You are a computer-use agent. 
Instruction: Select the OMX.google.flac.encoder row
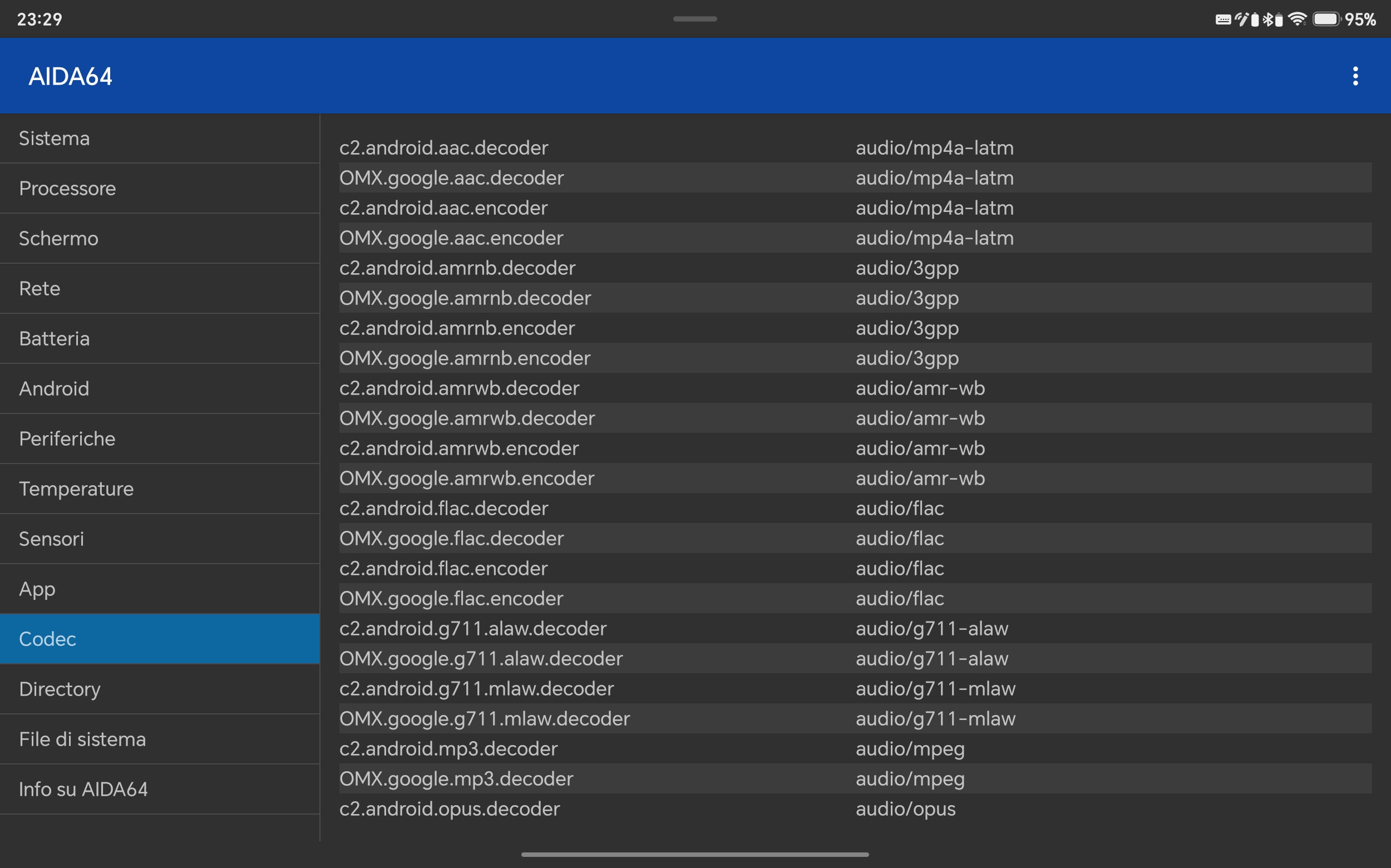click(x=855, y=598)
